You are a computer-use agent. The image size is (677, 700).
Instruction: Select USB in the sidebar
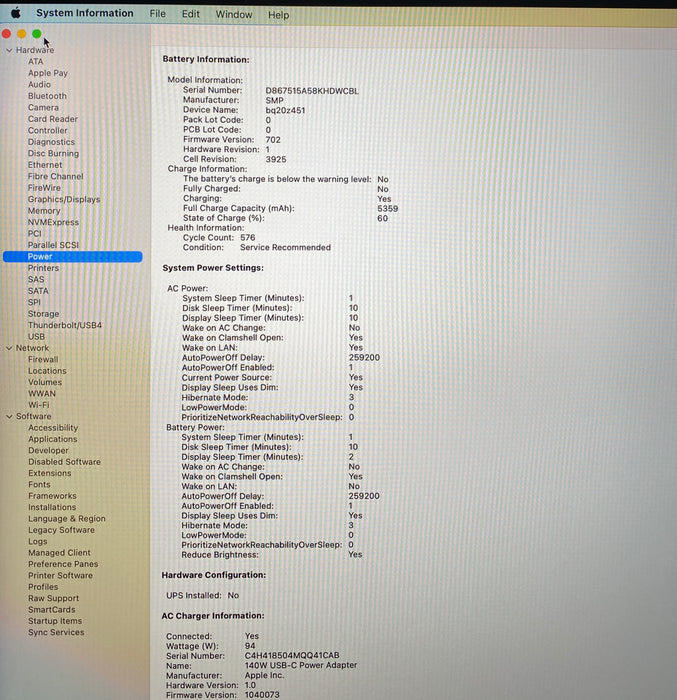click(x=37, y=337)
